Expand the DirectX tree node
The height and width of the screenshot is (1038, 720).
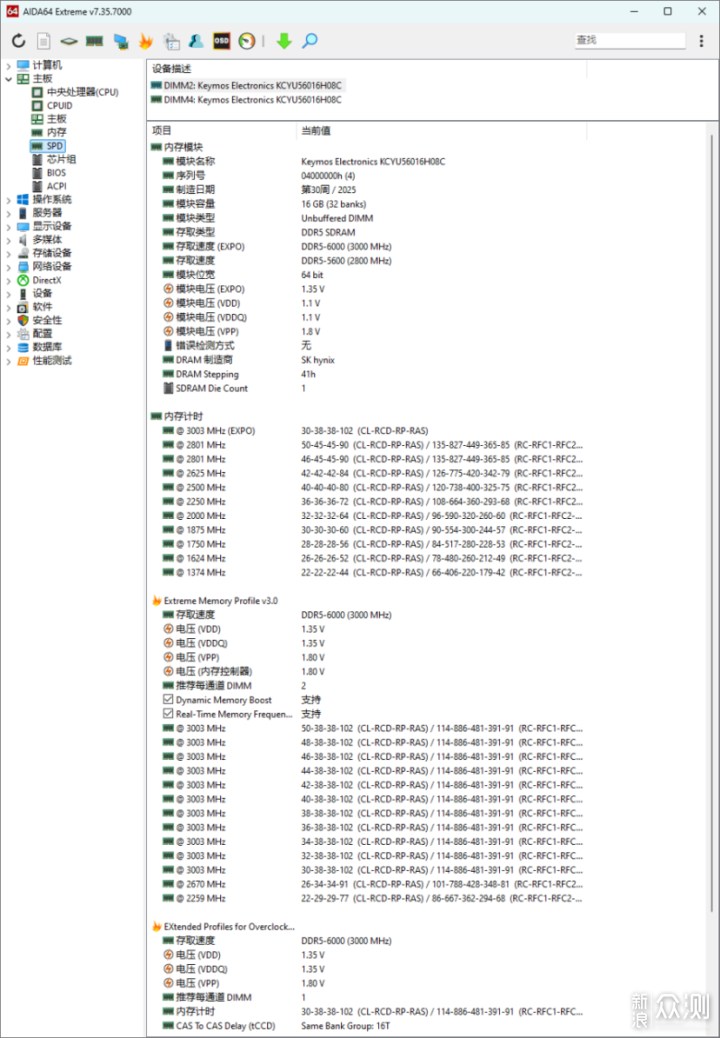(9, 280)
